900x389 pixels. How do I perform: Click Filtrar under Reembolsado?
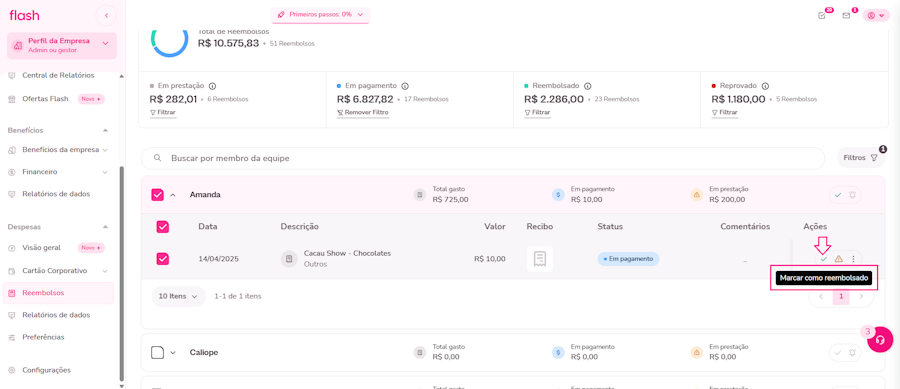click(x=537, y=112)
